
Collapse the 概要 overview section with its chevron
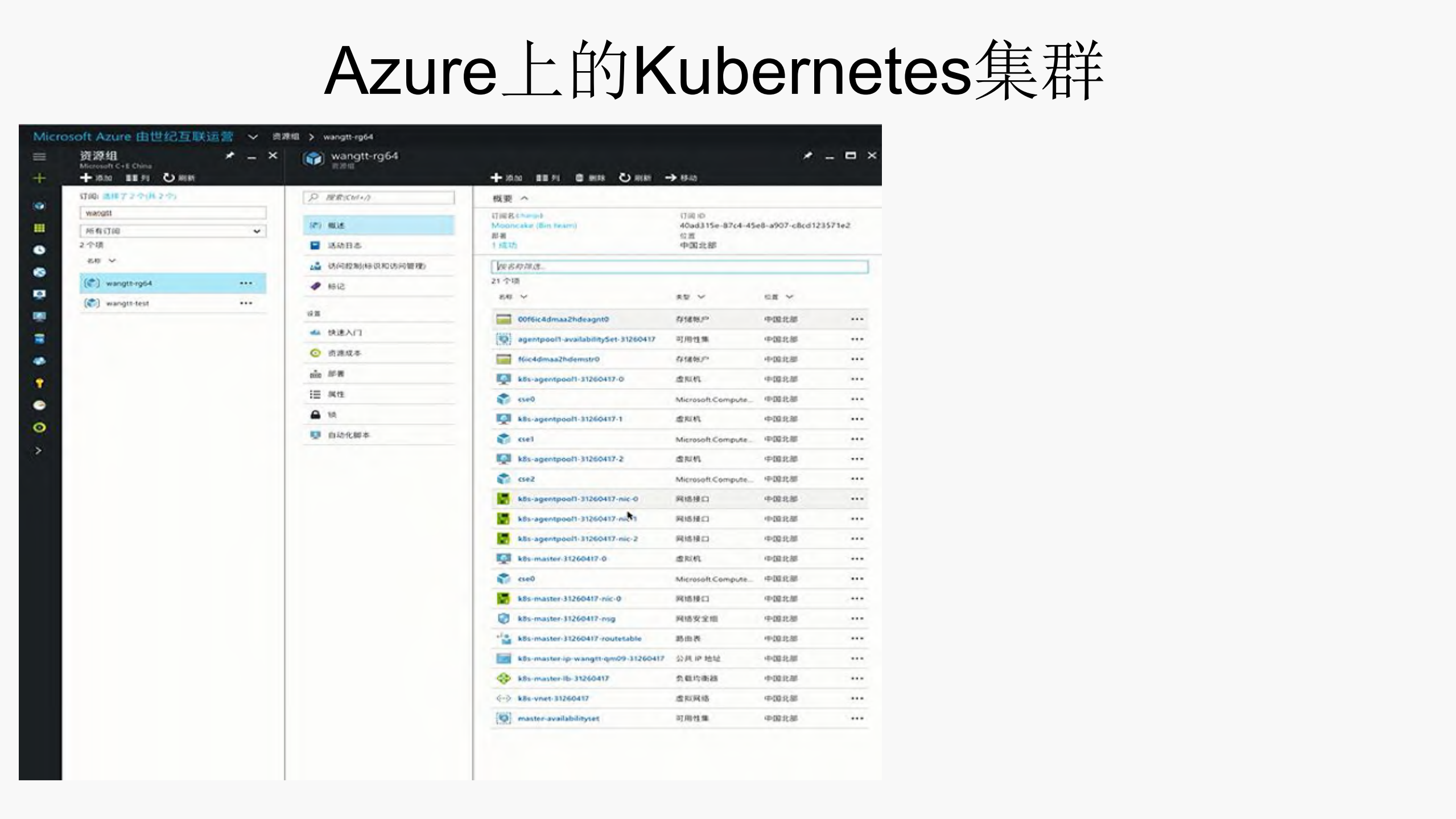pos(524,198)
